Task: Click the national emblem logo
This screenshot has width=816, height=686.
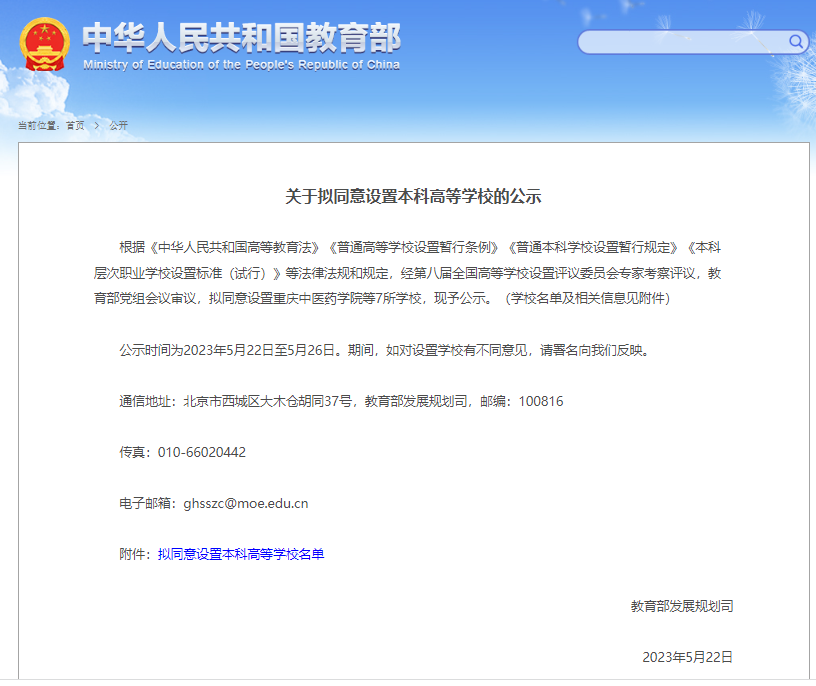Action: [x=45, y=44]
